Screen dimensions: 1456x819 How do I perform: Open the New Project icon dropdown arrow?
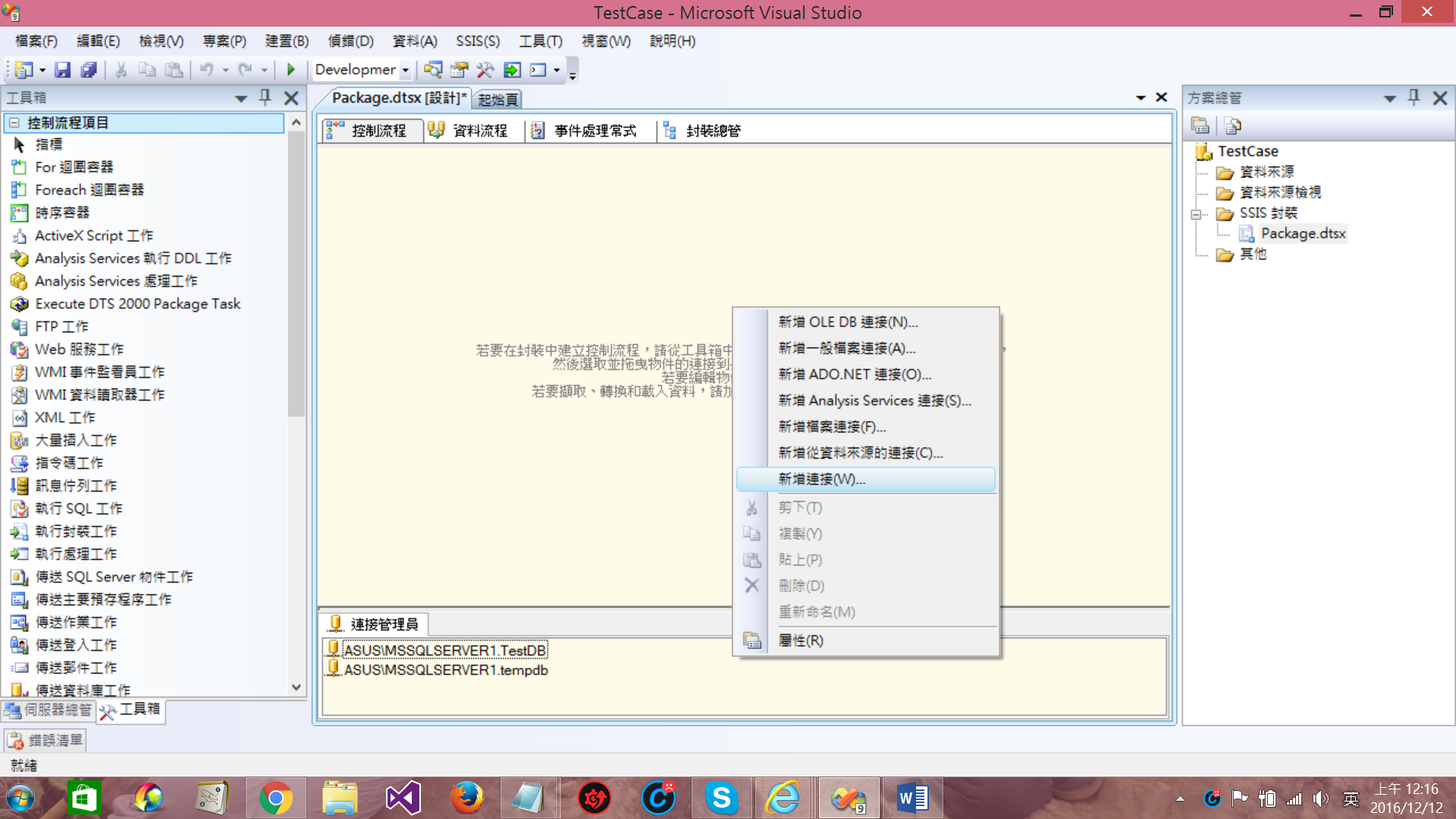tap(42, 70)
